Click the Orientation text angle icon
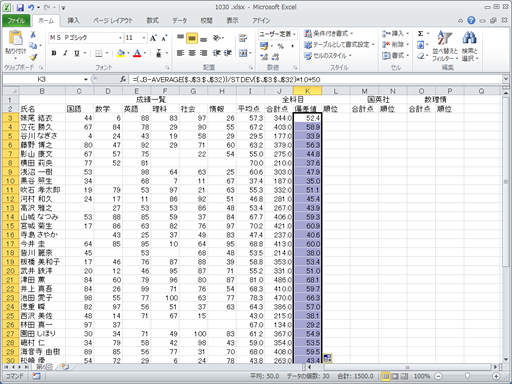 tap(217, 38)
